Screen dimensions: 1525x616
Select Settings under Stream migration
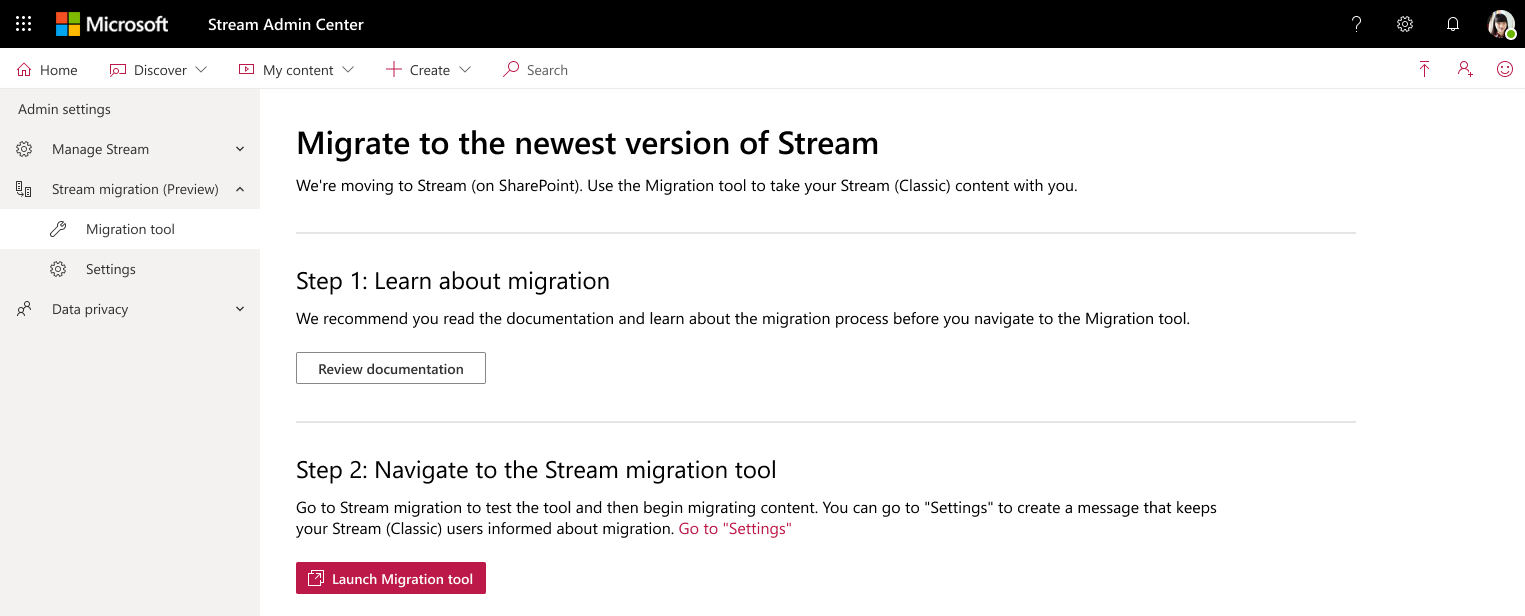tap(110, 269)
